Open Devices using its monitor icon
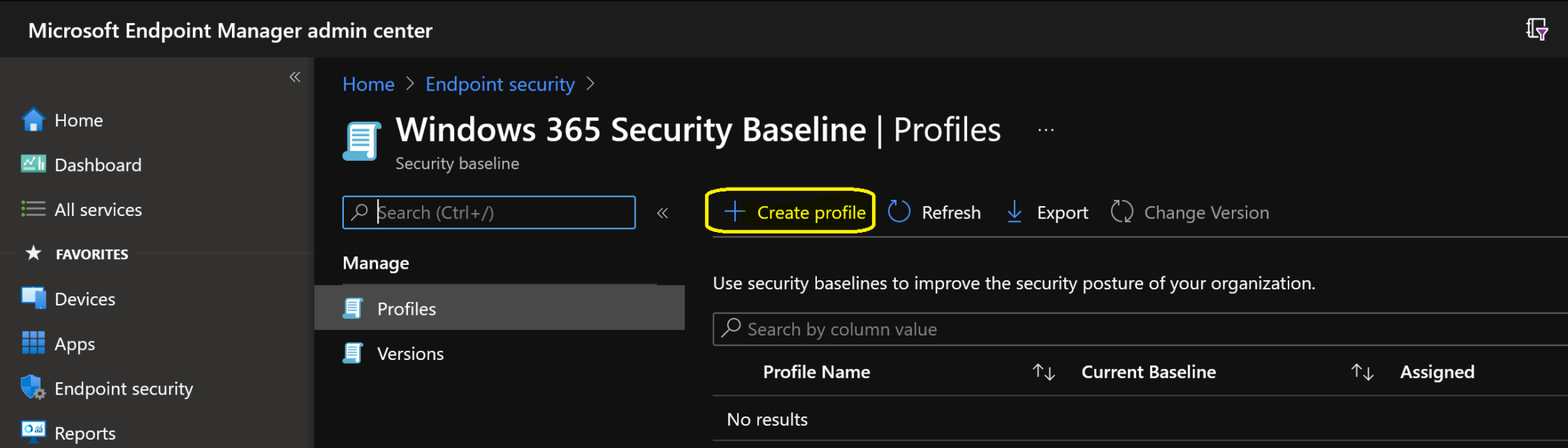 (x=33, y=299)
